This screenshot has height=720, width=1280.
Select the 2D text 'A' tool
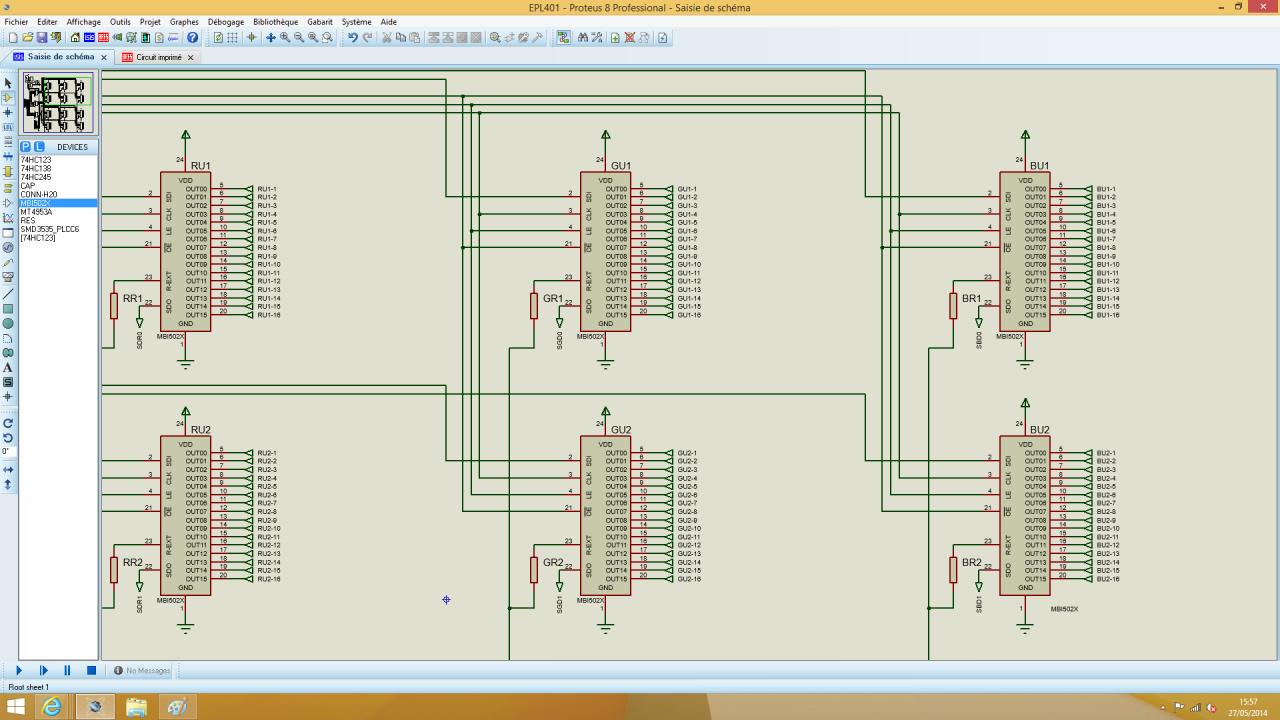8,368
